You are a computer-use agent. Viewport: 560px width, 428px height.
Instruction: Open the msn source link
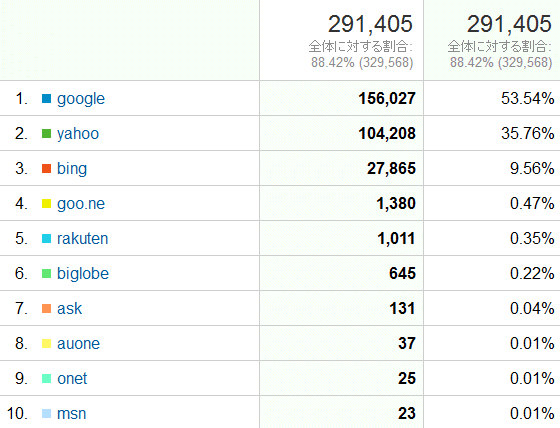(x=71, y=414)
